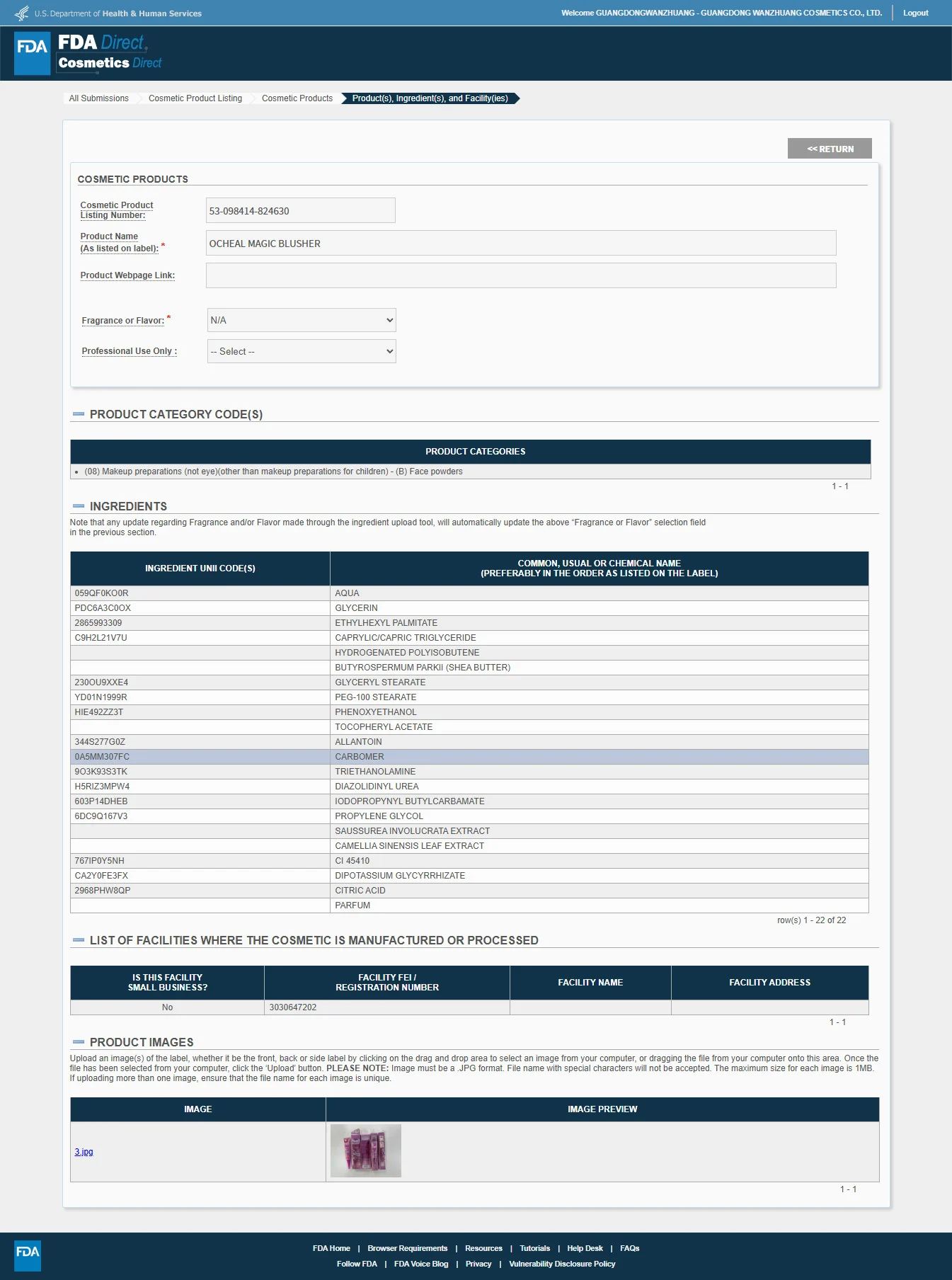The height and width of the screenshot is (1280, 952).
Task: Open the Professional Use Only dropdown
Action: coord(302,351)
